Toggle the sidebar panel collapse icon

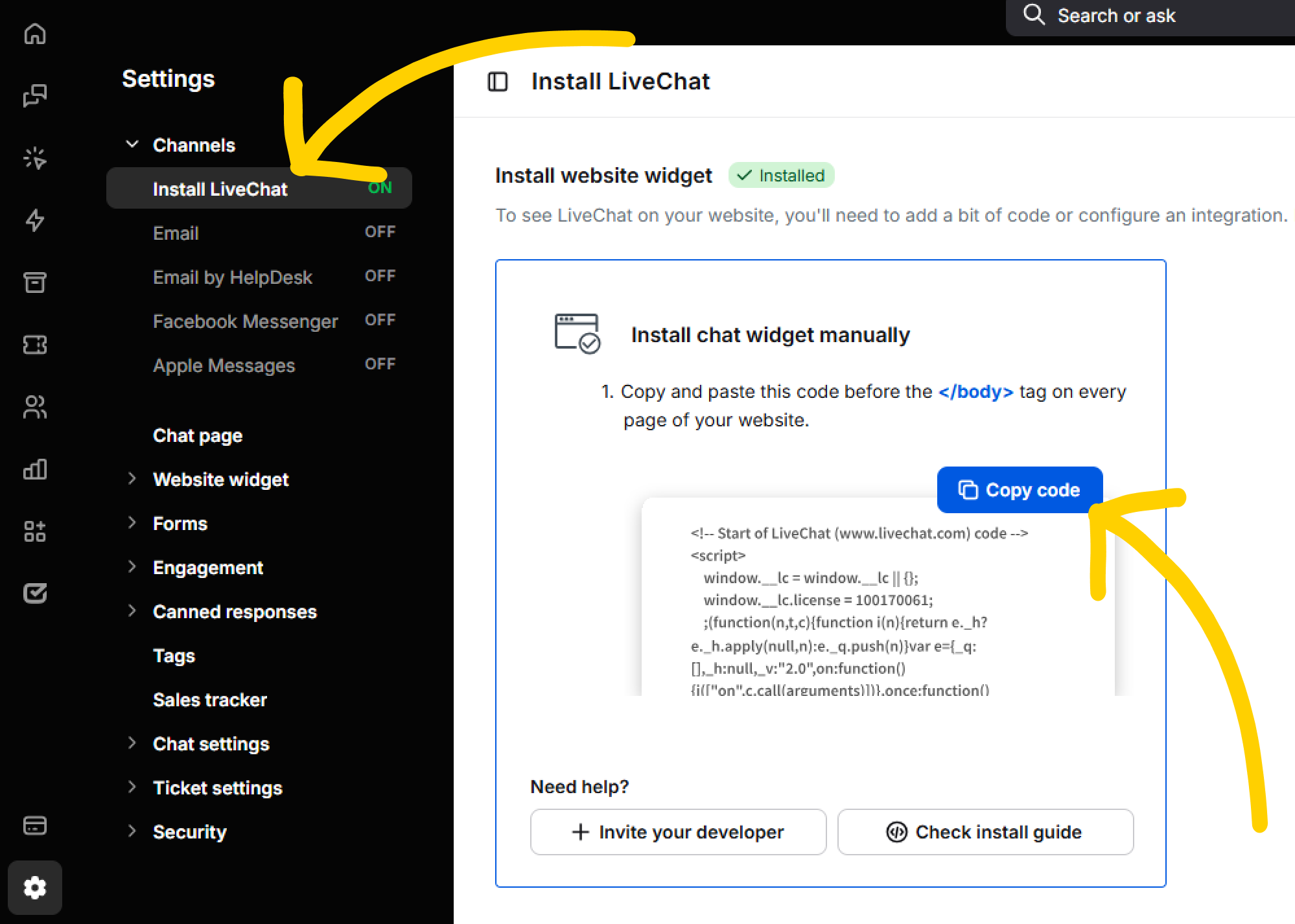coord(498,82)
